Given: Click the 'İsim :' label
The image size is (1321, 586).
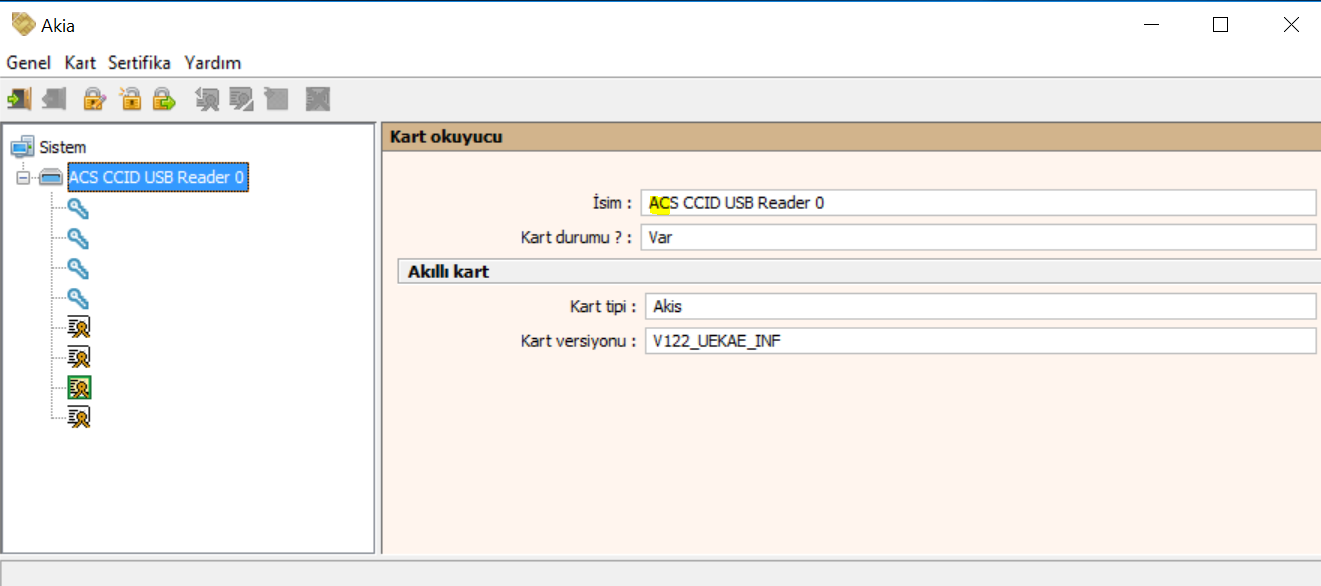Looking at the screenshot, I should click(x=612, y=203).
